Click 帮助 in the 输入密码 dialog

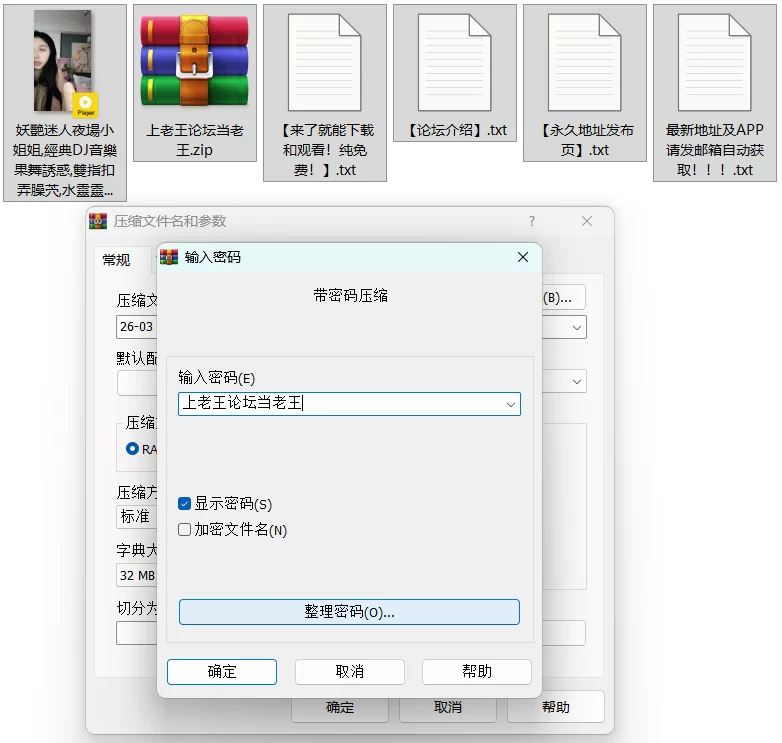tap(477, 672)
